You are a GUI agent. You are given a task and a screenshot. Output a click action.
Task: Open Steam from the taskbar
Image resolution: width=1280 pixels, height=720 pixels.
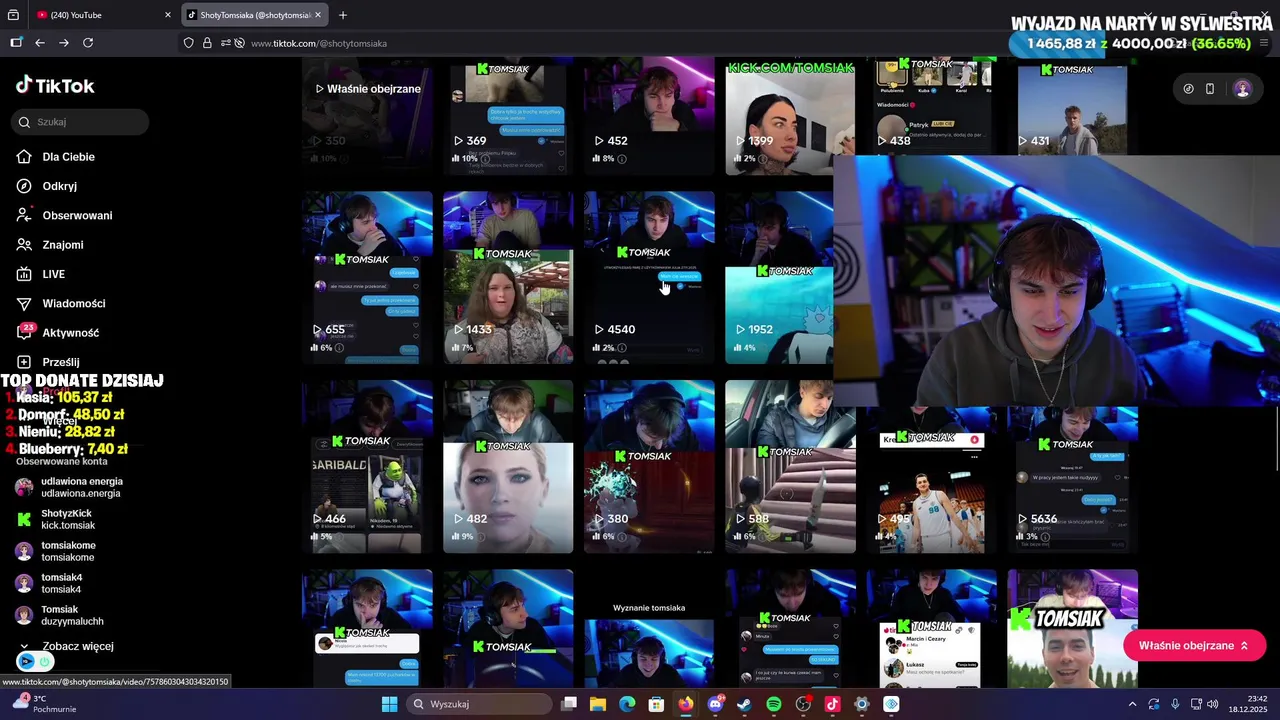(x=744, y=704)
